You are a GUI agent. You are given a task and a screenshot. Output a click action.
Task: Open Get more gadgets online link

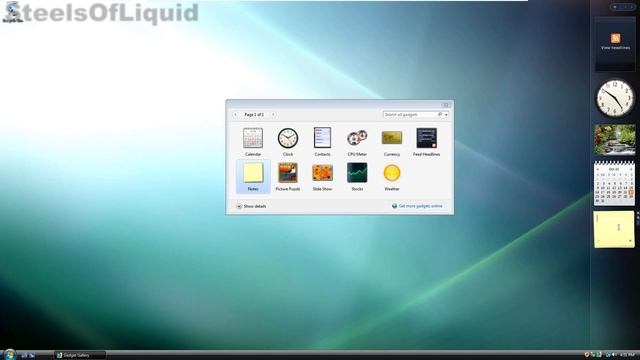pos(420,206)
